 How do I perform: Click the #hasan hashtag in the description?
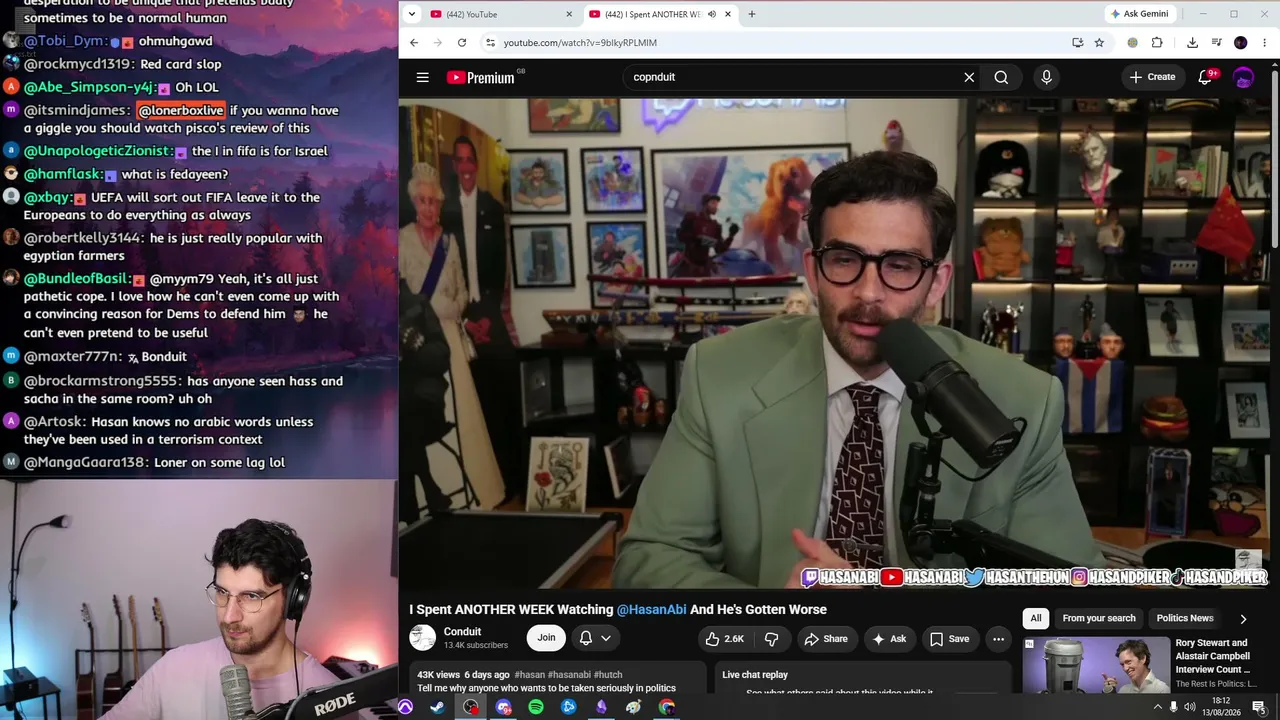(x=530, y=675)
